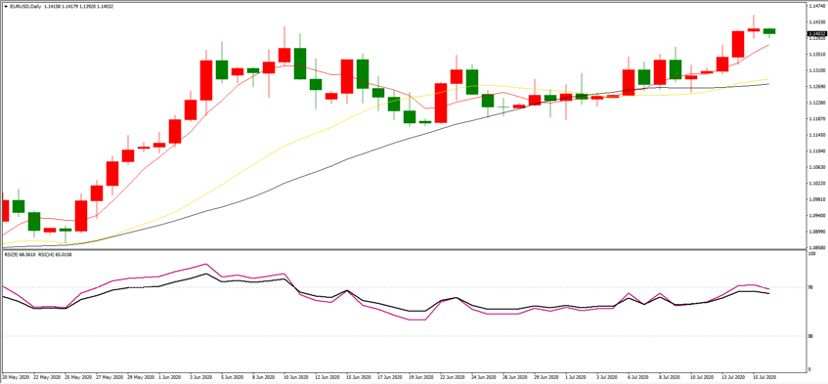Viewport: 828px width, 384px height.
Task: Click the 17 Jun 2020 date label
Action: [390, 377]
